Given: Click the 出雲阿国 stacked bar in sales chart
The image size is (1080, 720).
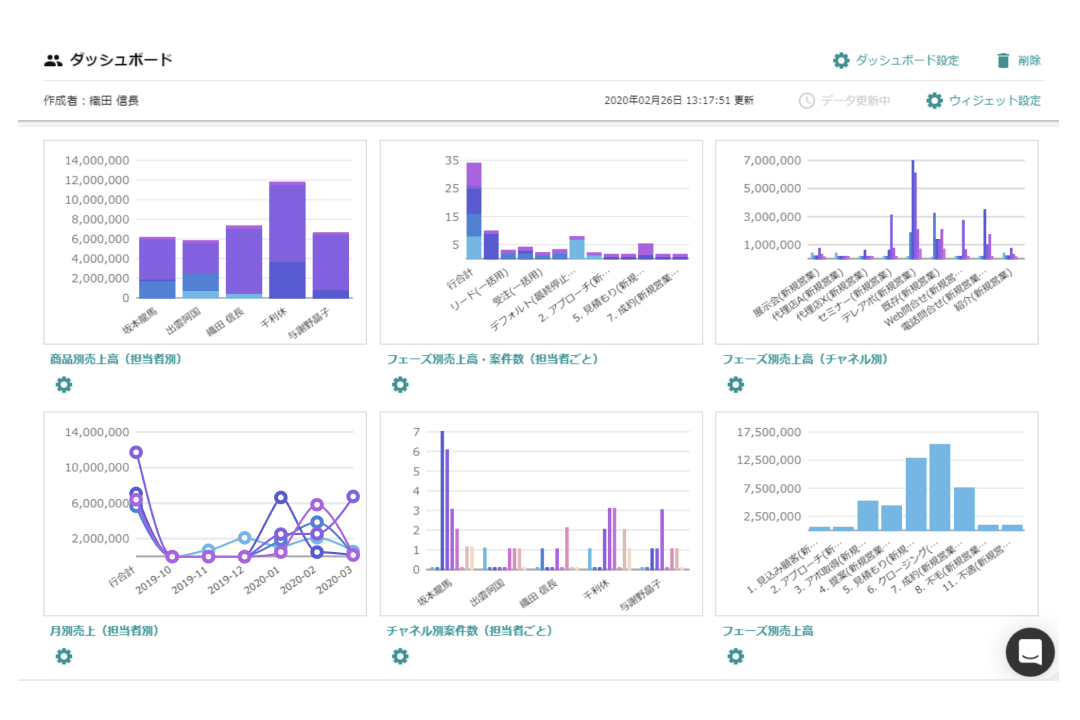Looking at the screenshot, I should (x=200, y=269).
